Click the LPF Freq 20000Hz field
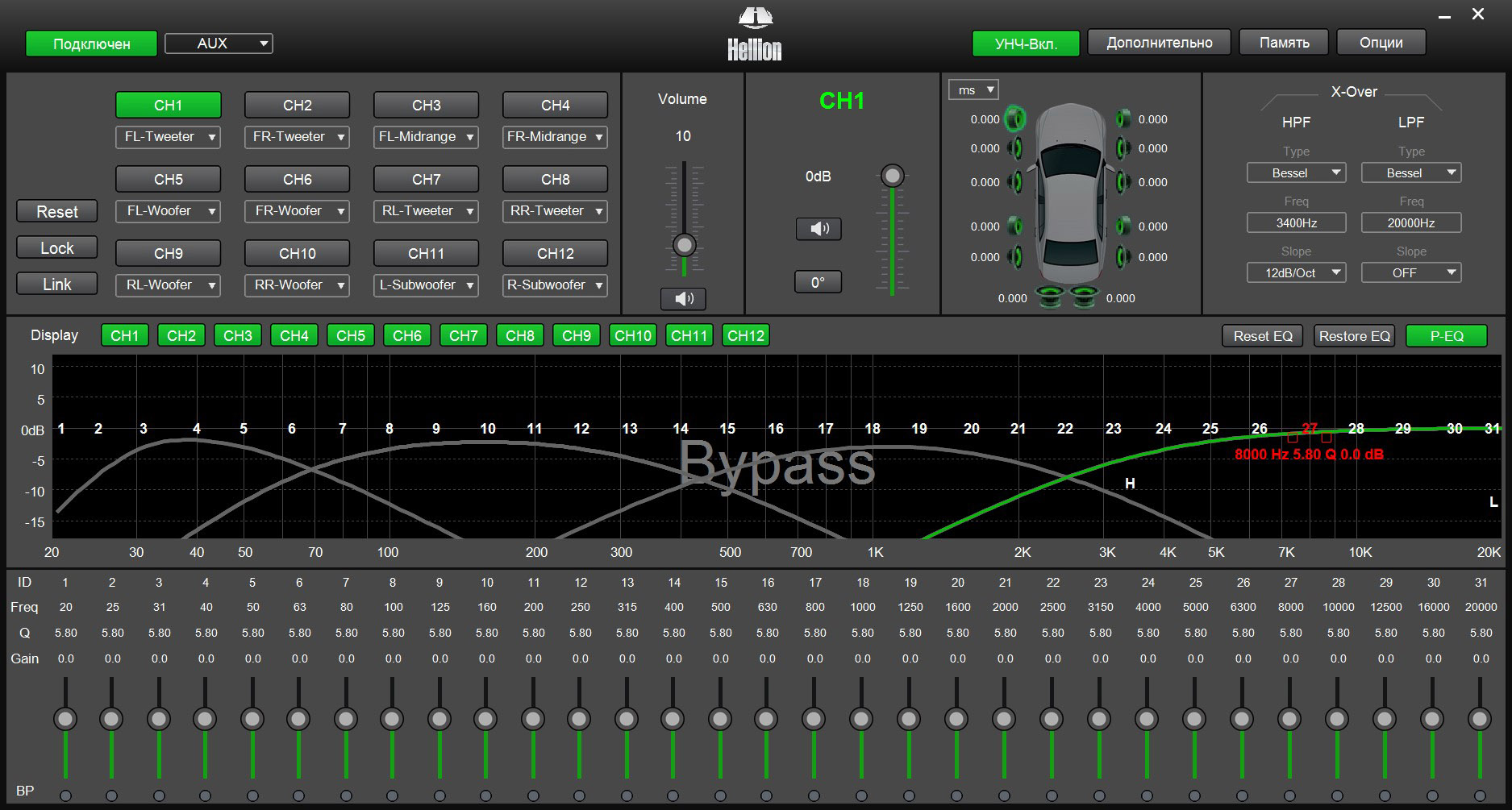The height and width of the screenshot is (810, 1512). 1411,222
